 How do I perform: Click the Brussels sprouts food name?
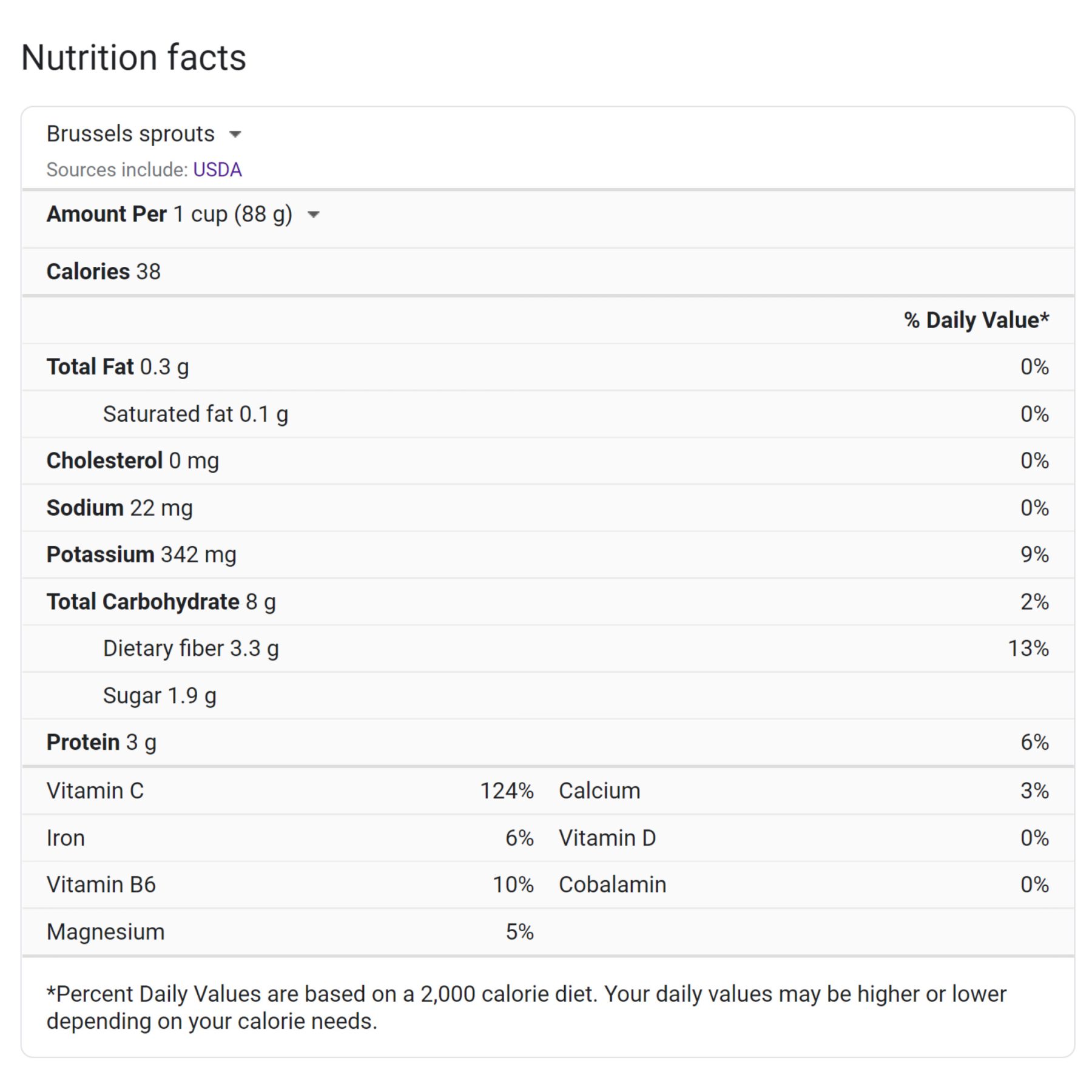click(130, 133)
